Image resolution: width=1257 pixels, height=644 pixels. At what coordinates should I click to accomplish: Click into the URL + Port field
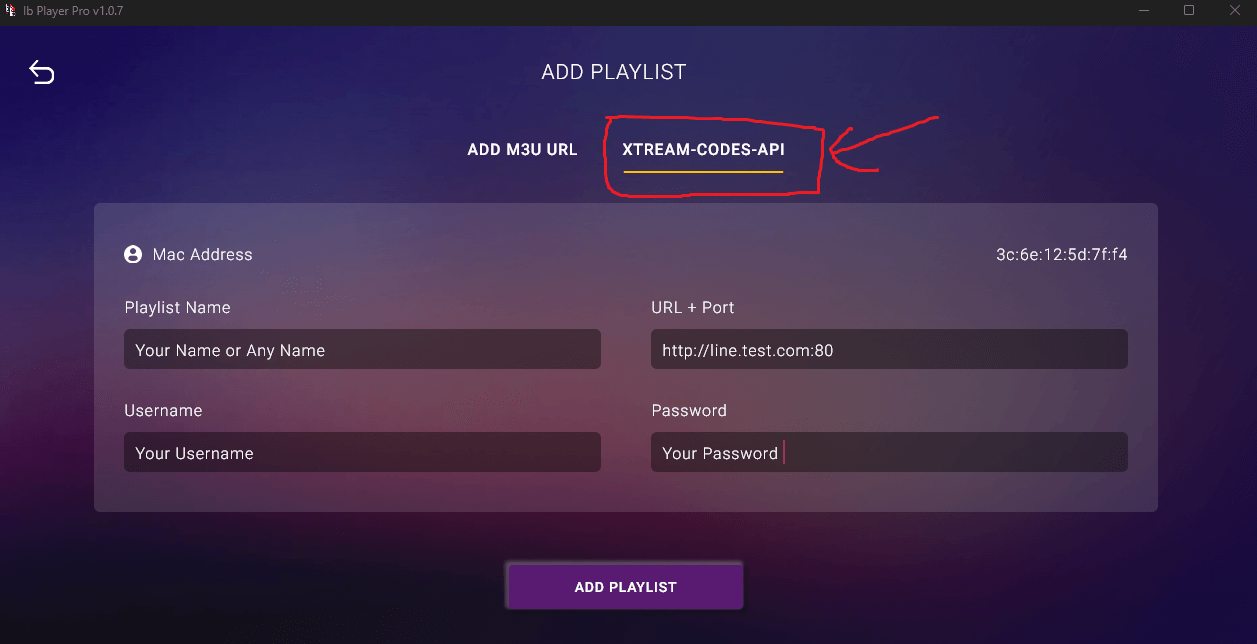(x=889, y=350)
